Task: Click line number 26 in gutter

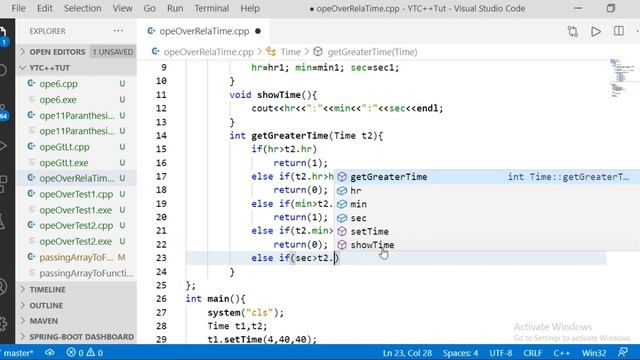Action: pyautogui.click(x=161, y=299)
